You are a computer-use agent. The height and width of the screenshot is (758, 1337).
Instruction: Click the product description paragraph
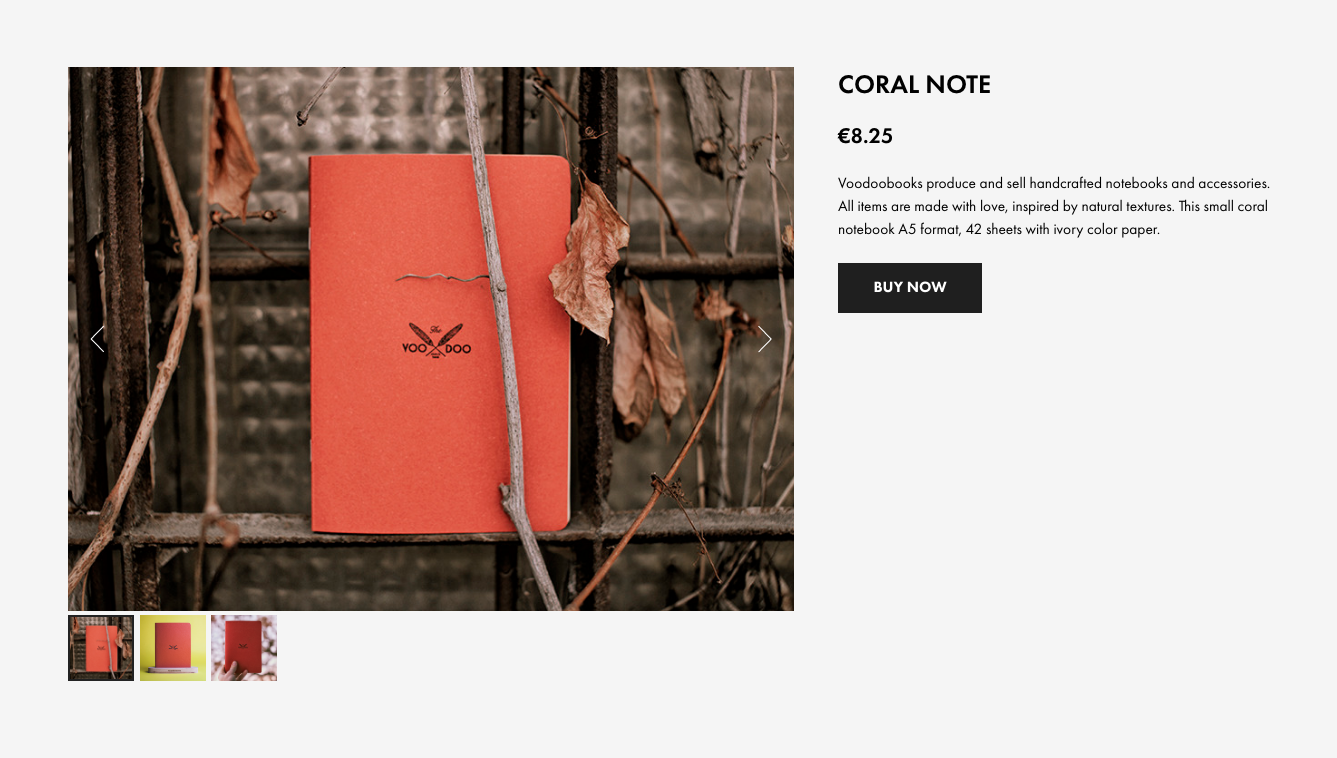point(1054,207)
